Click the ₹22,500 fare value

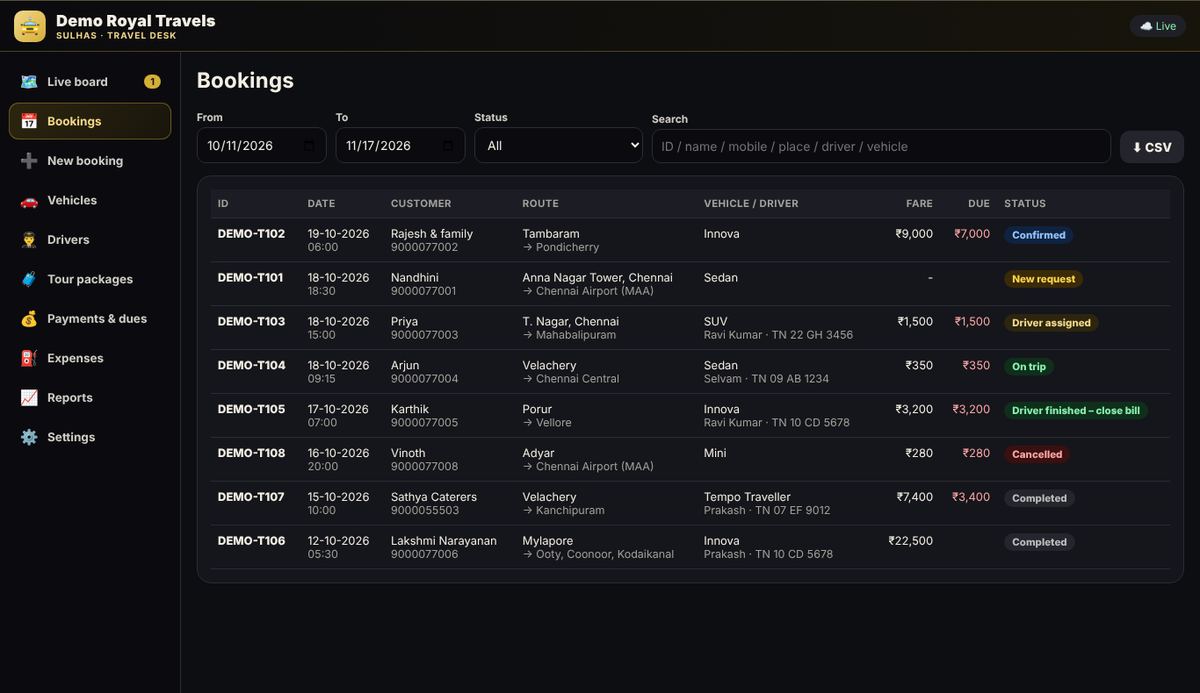pyautogui.click(x=910, y=541)
